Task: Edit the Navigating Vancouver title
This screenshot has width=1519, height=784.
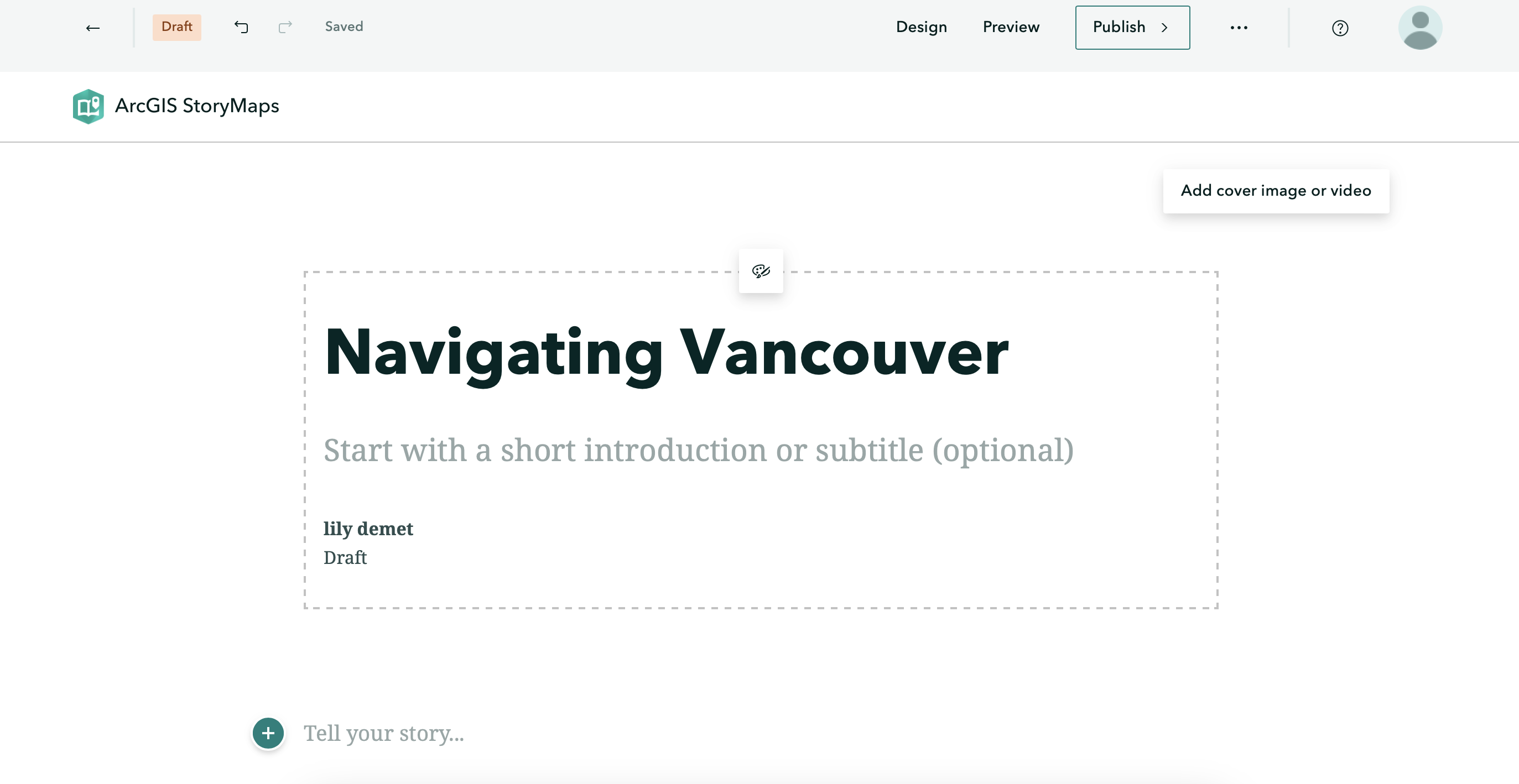Action: point(667,353)
